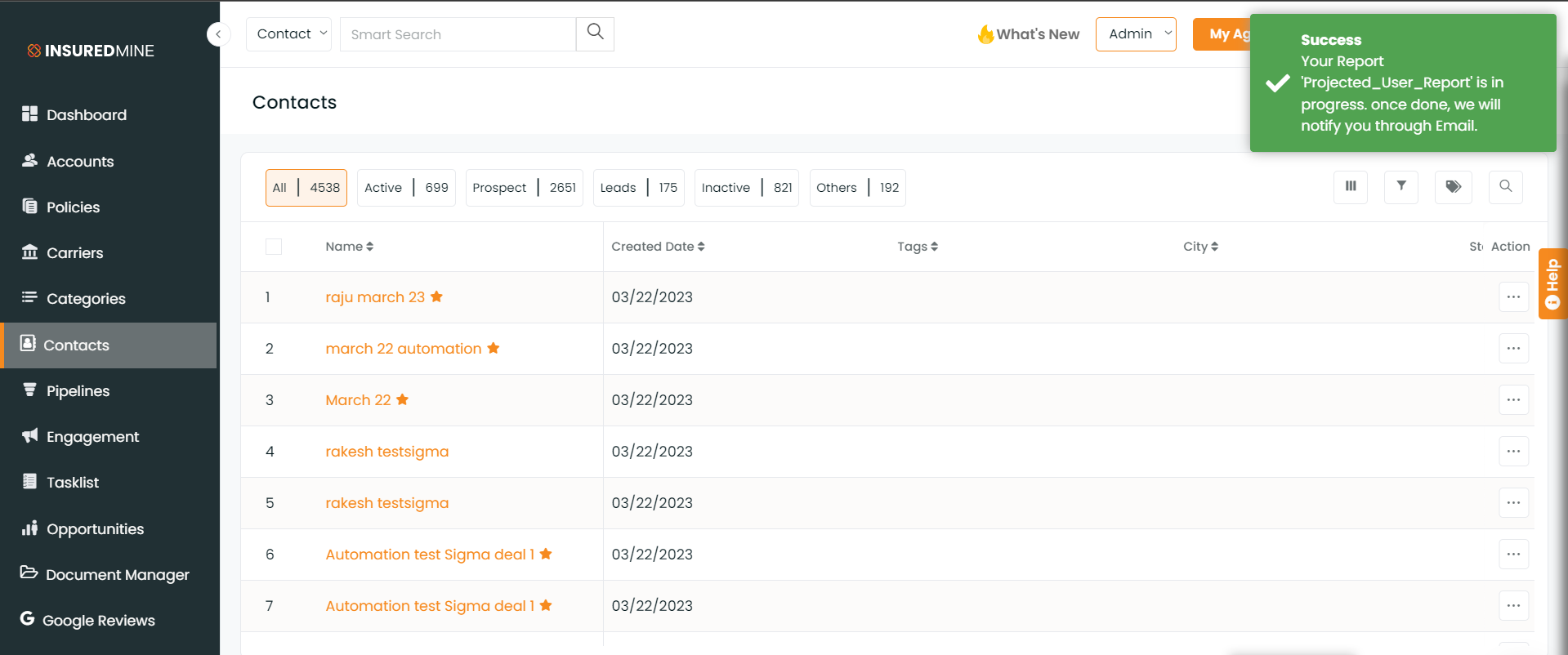Focus the Smart Search input field
Image resolution: width=1568 pixels, height=655 pixels.
[x=458, y=34]
